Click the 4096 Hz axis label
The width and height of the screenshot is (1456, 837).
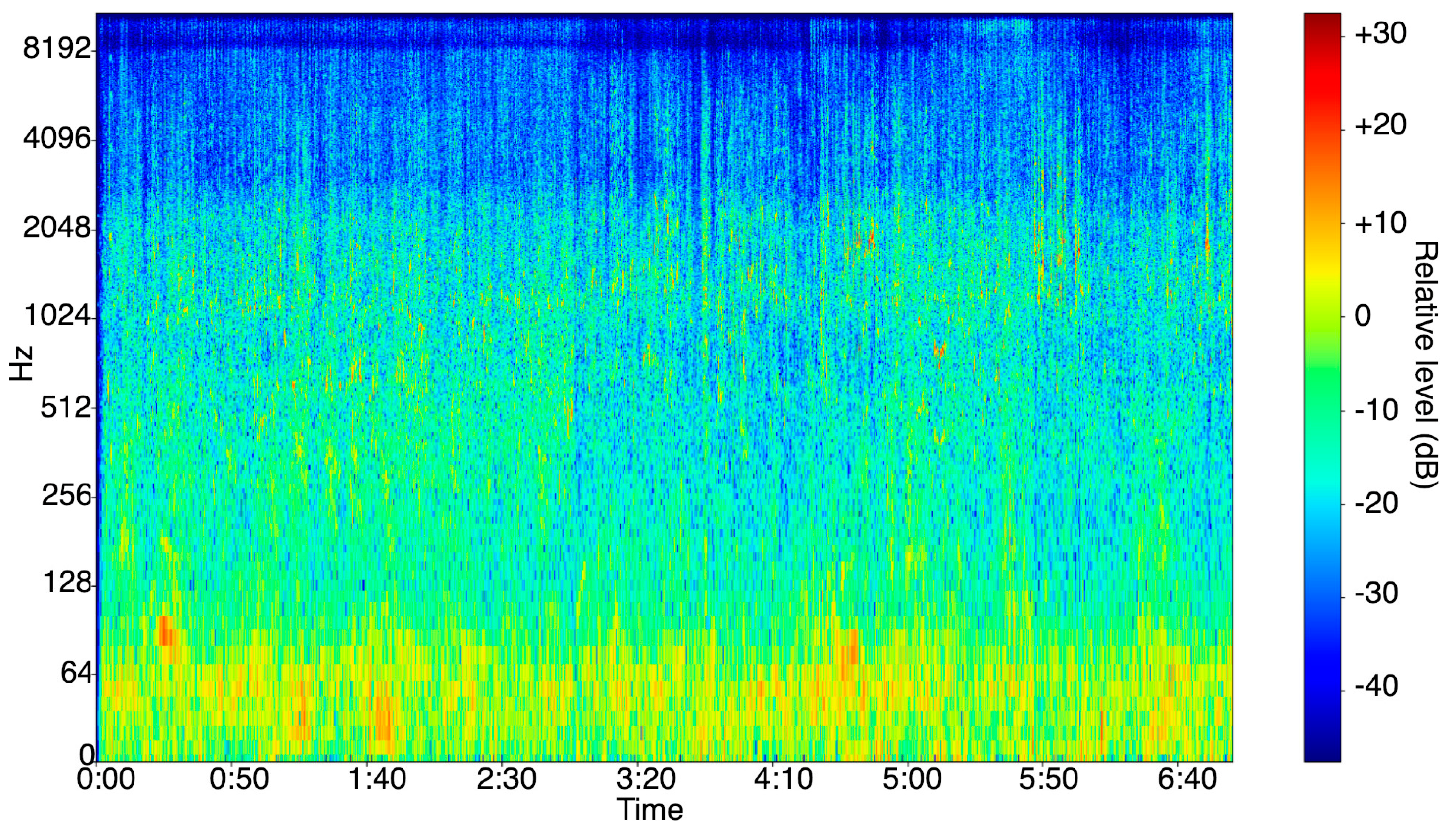tap(58, 138)
